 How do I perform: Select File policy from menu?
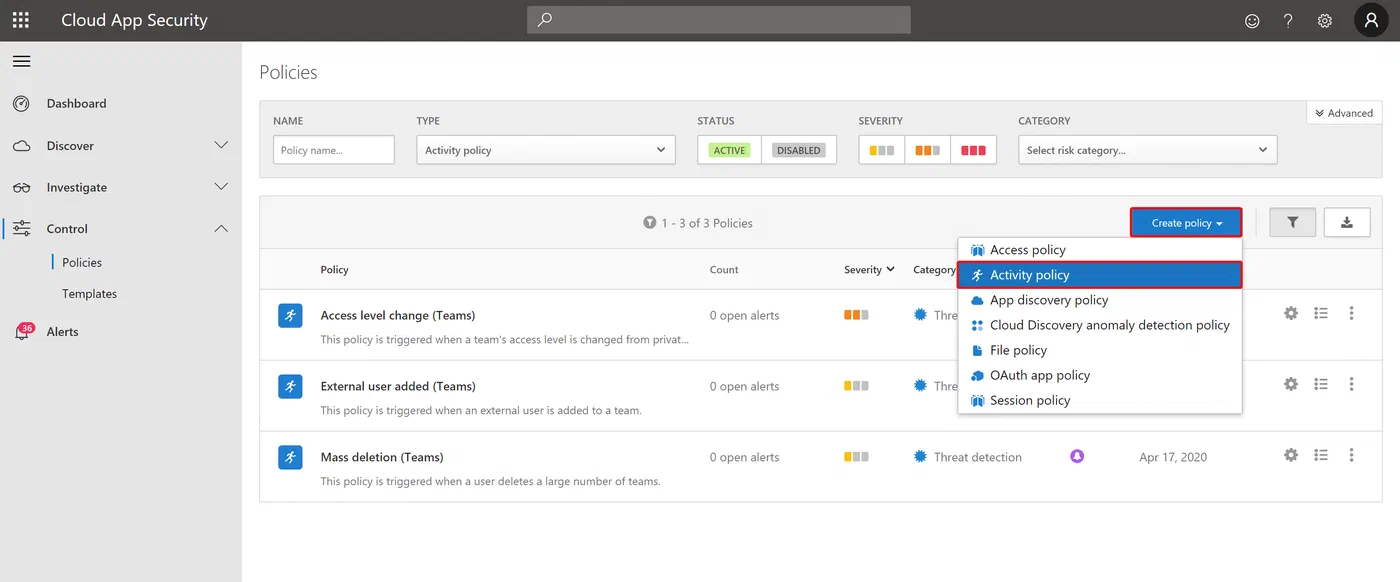coord(1100,350)
